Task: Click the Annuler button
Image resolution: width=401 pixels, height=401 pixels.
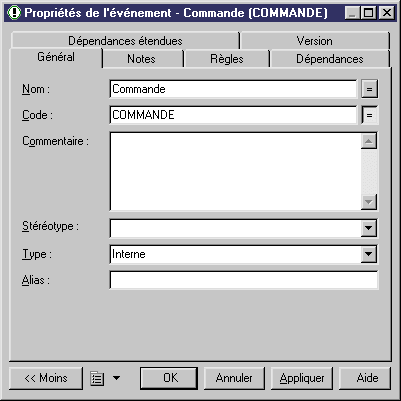Action: click(234, 378)
